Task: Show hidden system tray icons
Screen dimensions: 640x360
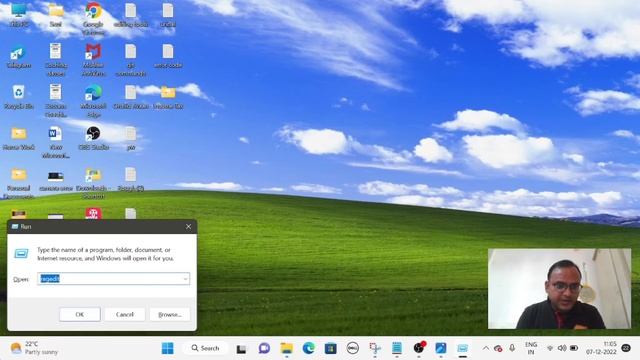Action: click(x=486, y=348)
